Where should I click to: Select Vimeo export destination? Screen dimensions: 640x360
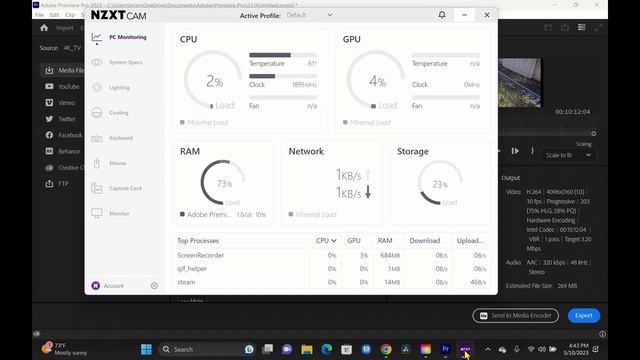tap(60, 103)
